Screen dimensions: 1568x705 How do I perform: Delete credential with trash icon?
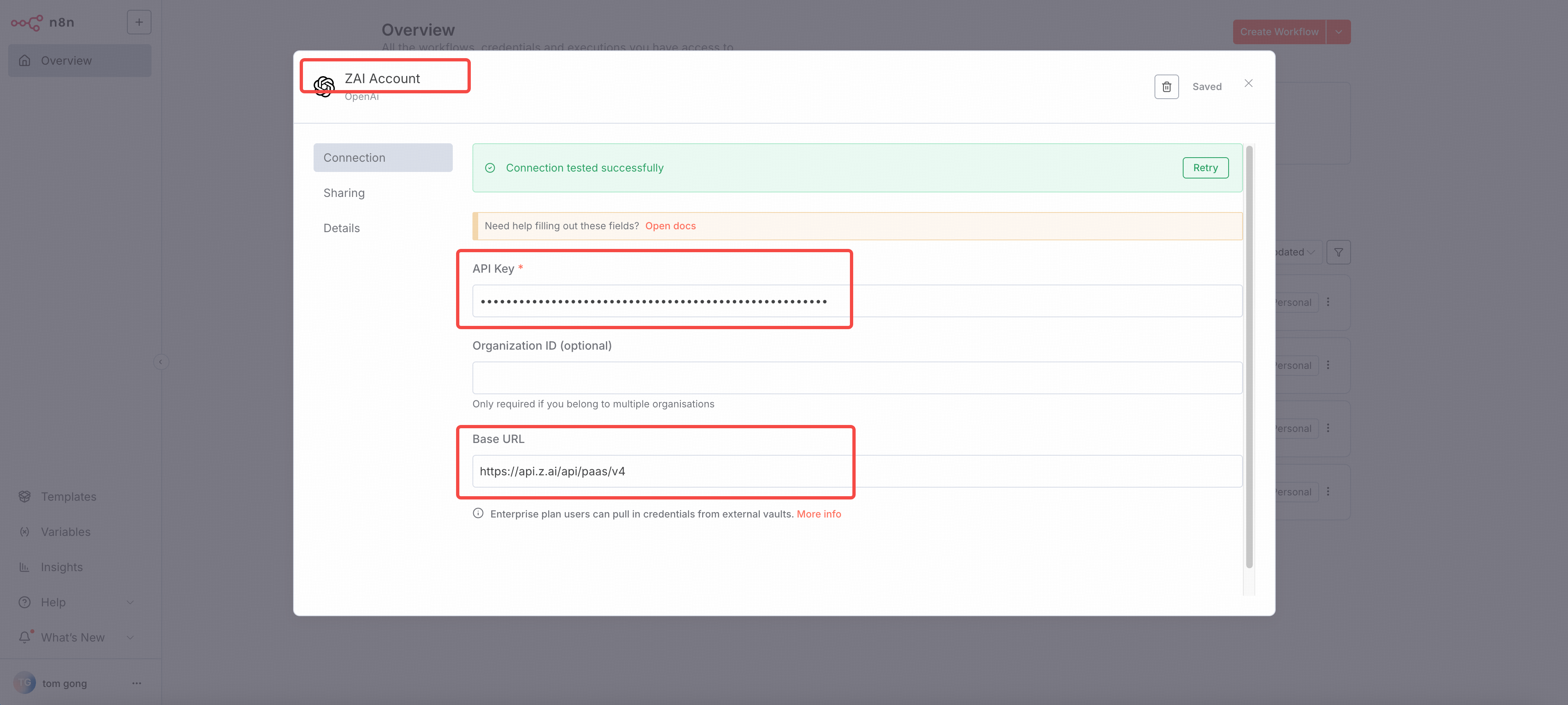click(1166, 86)
